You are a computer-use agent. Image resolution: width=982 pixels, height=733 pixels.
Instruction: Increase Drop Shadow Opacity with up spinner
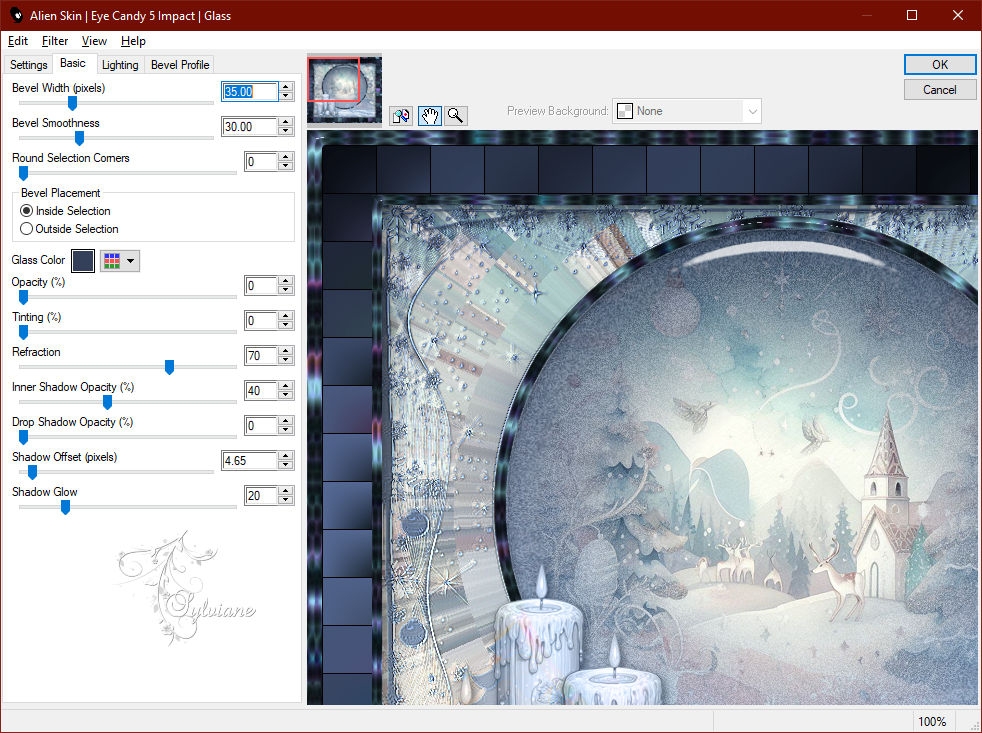pos(286,422)
